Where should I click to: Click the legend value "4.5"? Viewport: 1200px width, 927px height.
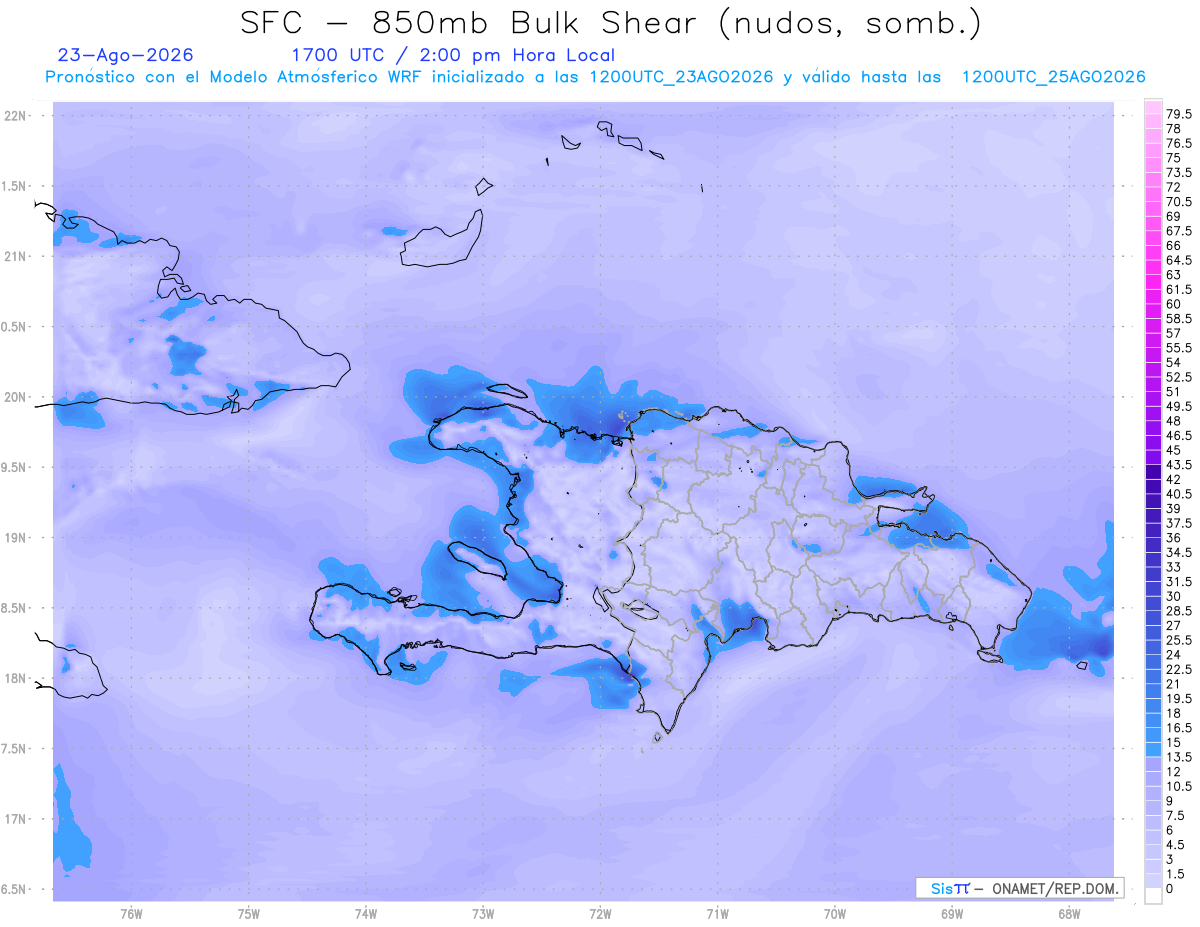1176,845
